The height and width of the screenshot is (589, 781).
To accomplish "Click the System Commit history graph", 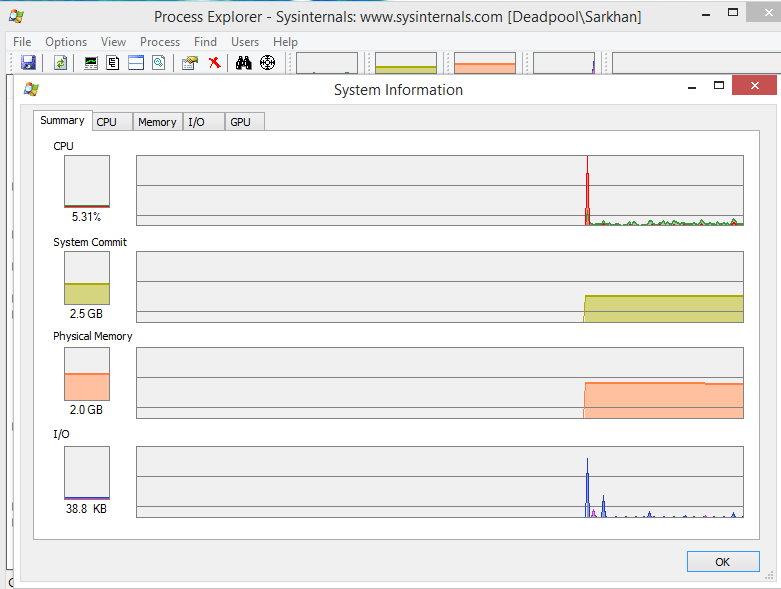I will pos(440,287).
